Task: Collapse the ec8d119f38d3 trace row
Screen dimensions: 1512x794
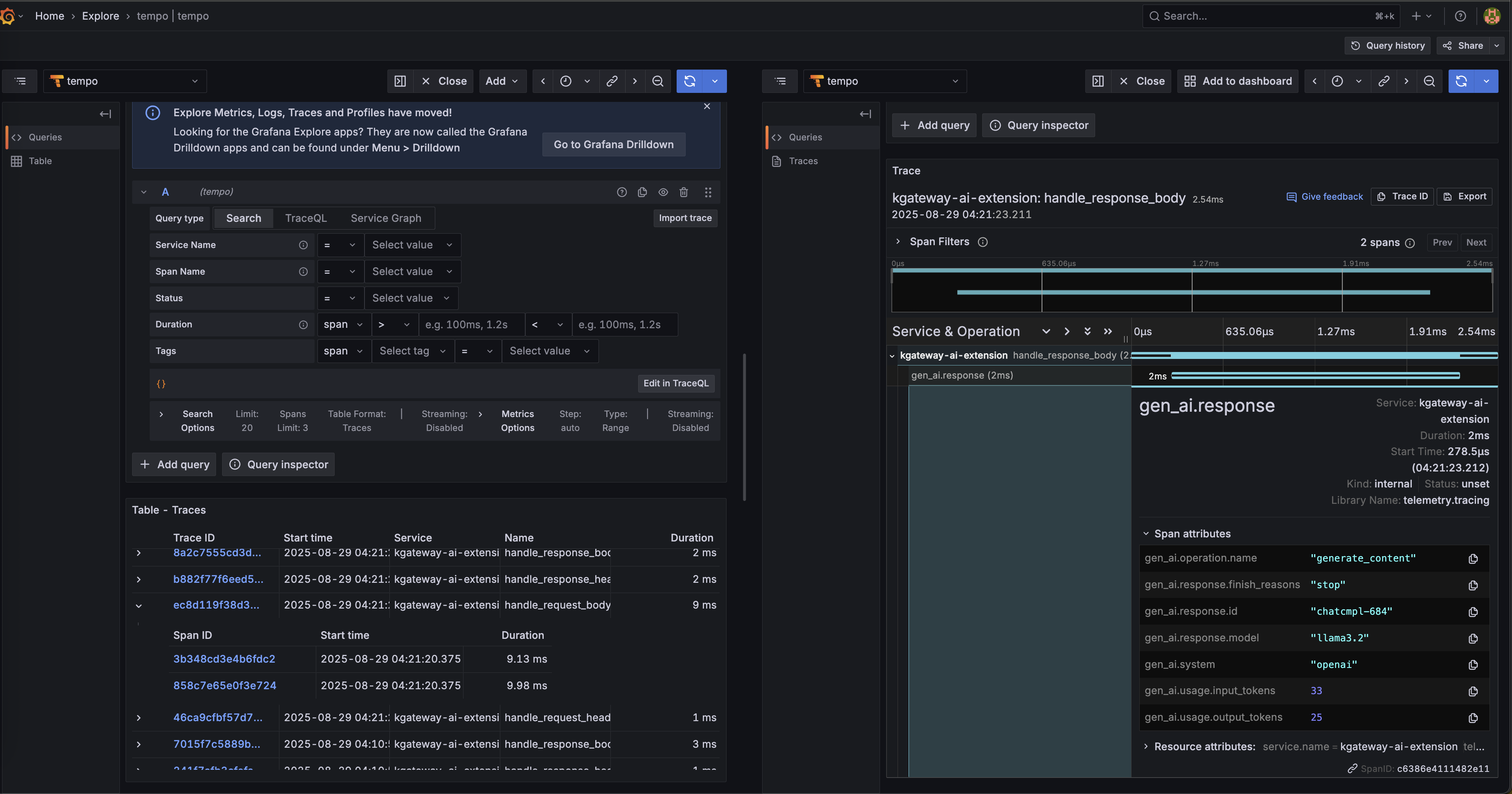Action: click(x=139, y=605)
